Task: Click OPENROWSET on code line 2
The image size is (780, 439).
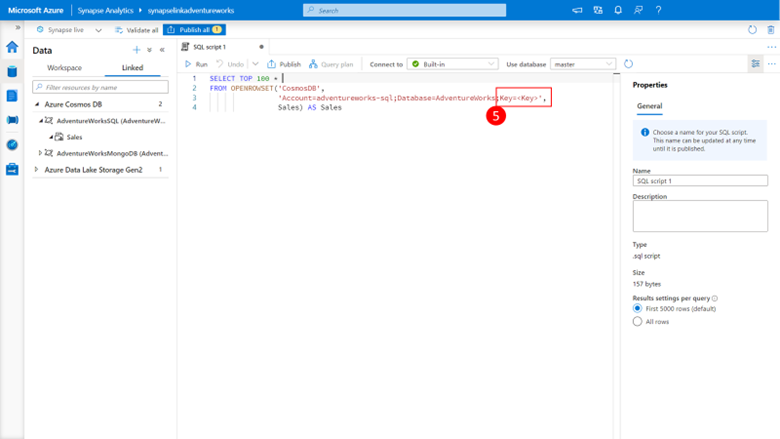Action: (252, 88)
